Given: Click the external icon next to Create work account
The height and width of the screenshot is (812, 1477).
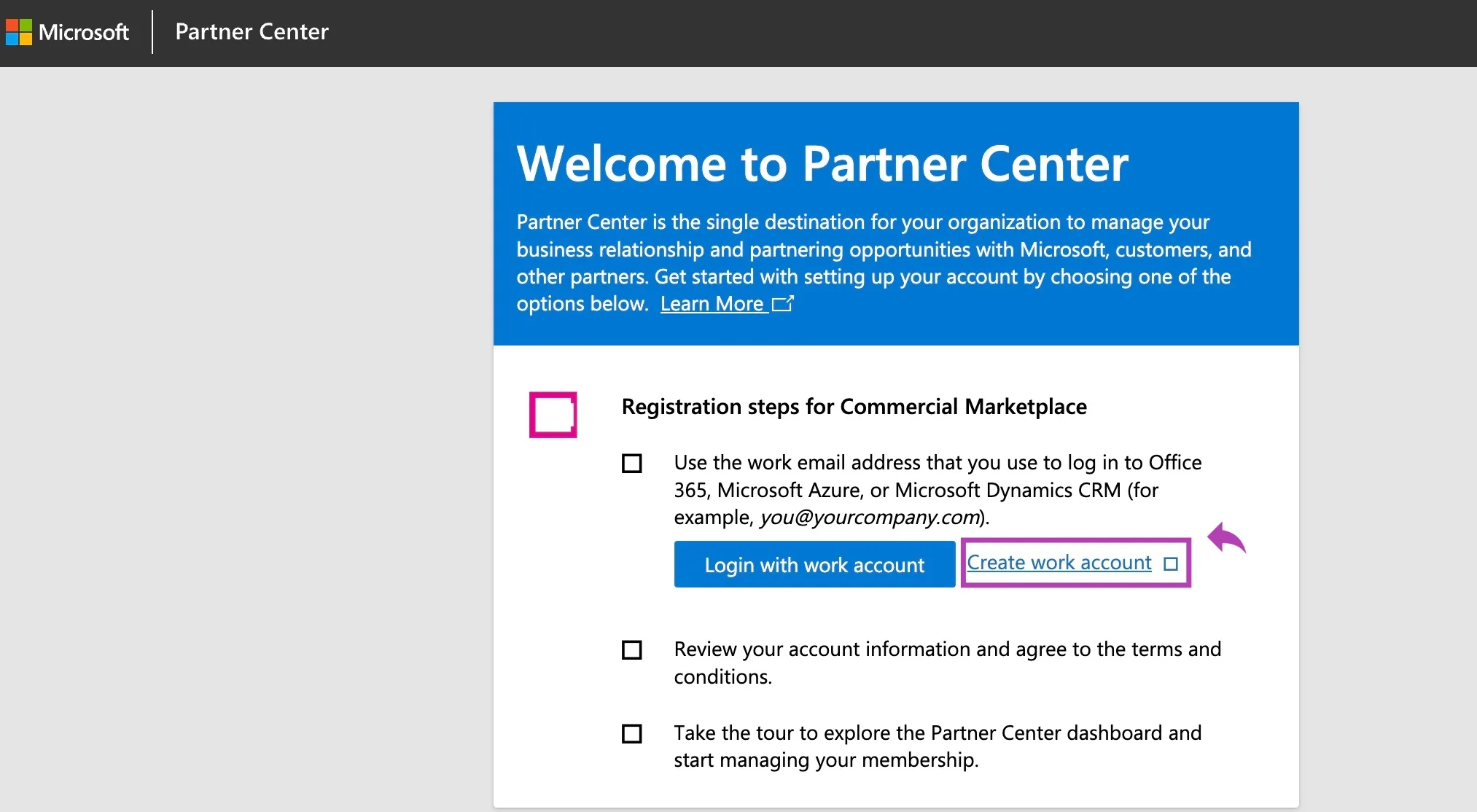Looking at the screenshot, I should [1171, 563].
